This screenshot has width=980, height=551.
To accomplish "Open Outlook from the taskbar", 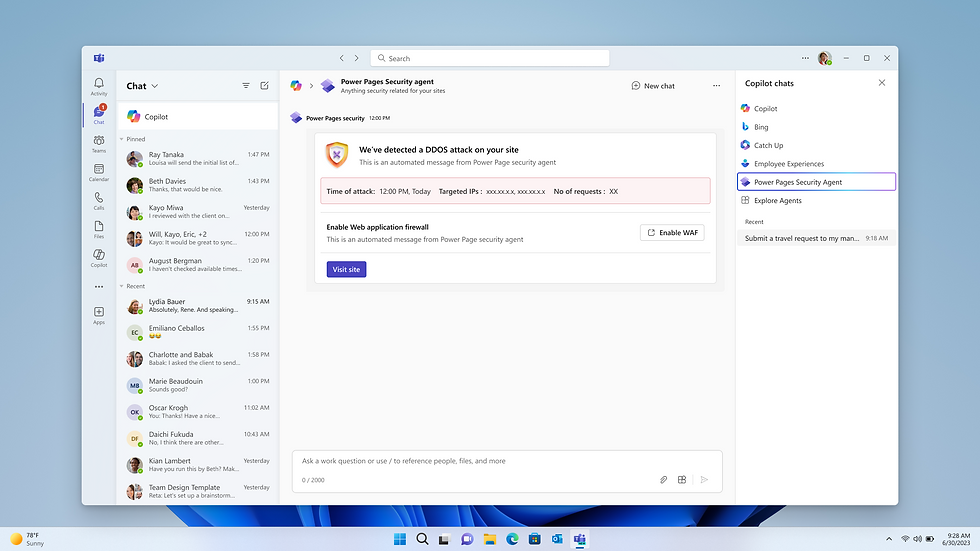I will [x=557, y=539].
